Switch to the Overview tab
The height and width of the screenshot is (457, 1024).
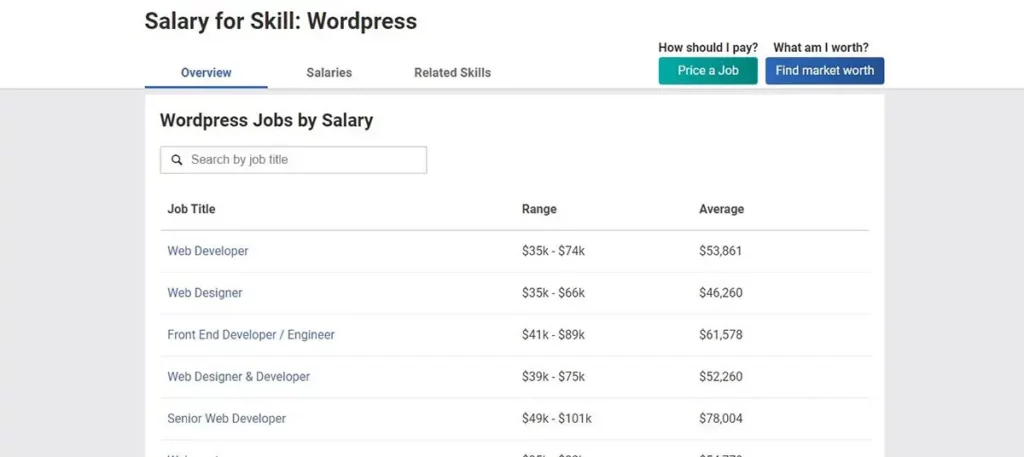click(x=206, y=73)
